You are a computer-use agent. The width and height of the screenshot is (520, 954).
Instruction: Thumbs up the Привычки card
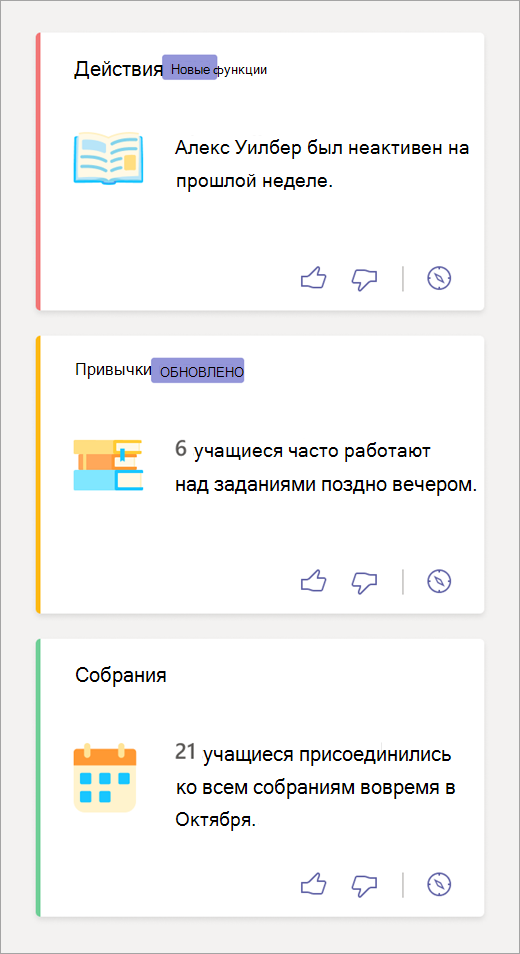pyautogui.click(x=314, y=581)
